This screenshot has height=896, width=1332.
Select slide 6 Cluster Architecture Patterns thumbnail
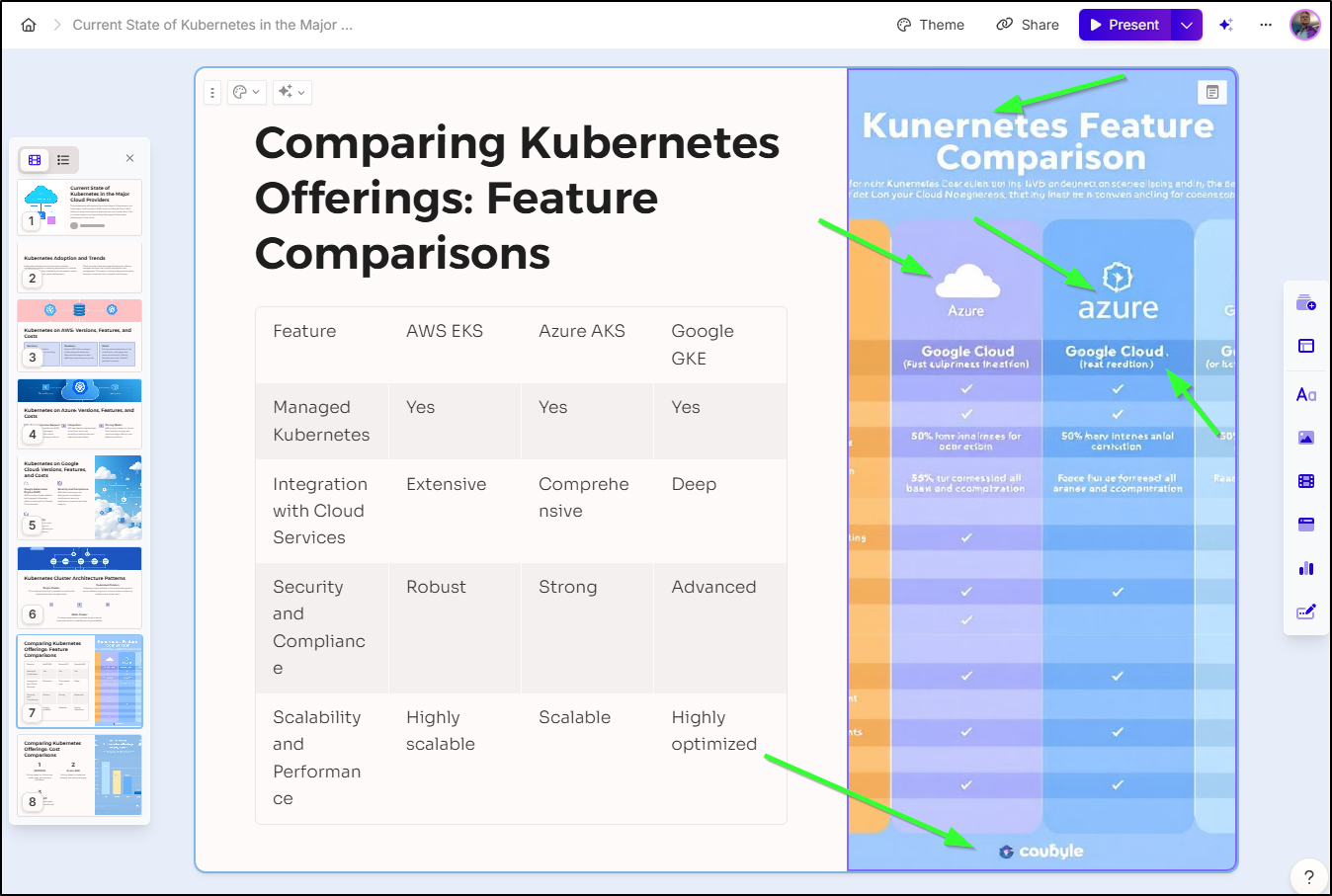point(79,587)
